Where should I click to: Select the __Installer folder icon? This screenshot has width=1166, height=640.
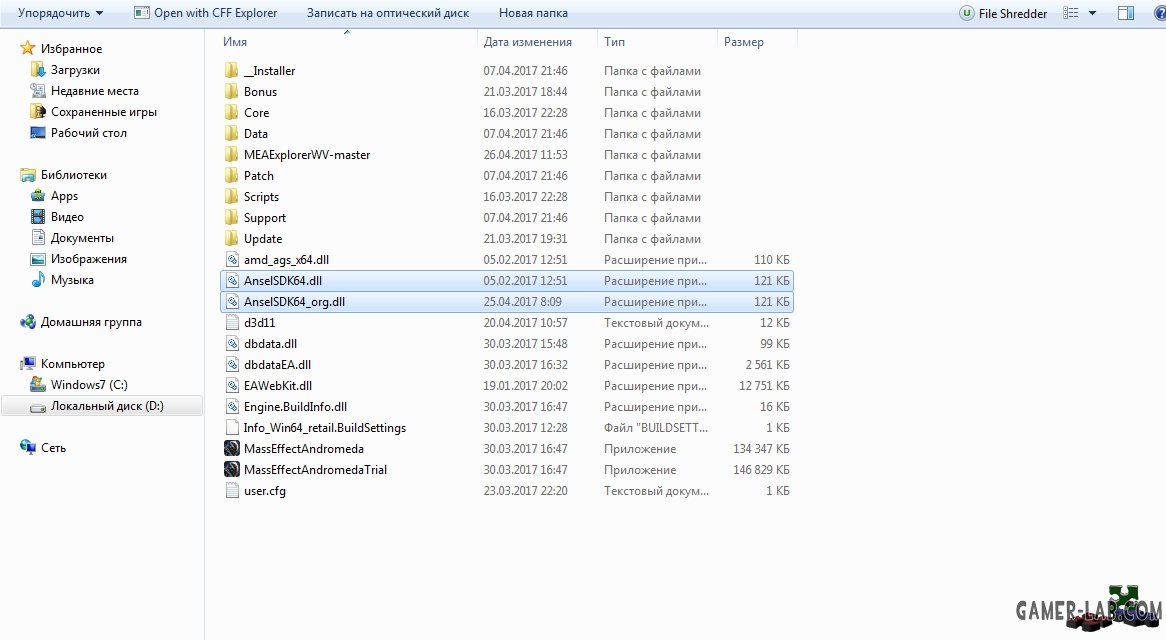pyautogui.click(x=231, y=71)
